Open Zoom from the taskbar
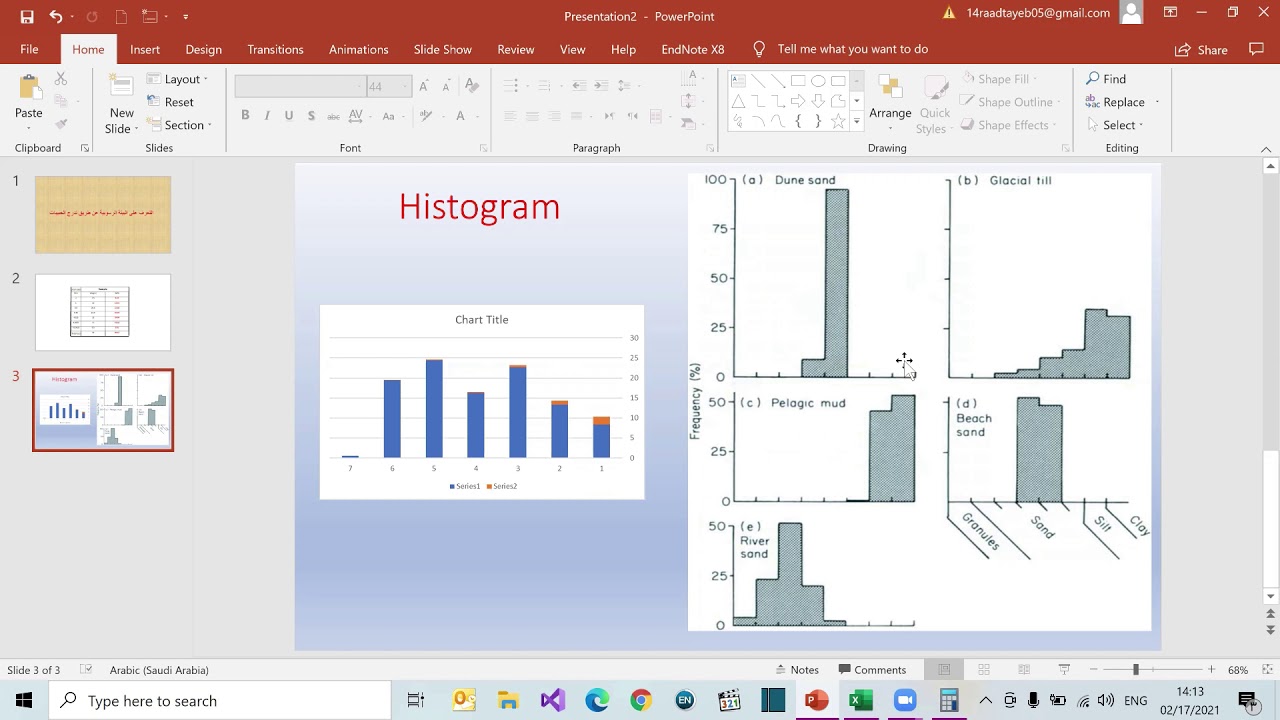The image size is (1280, 720). click(x=905, y=700)
